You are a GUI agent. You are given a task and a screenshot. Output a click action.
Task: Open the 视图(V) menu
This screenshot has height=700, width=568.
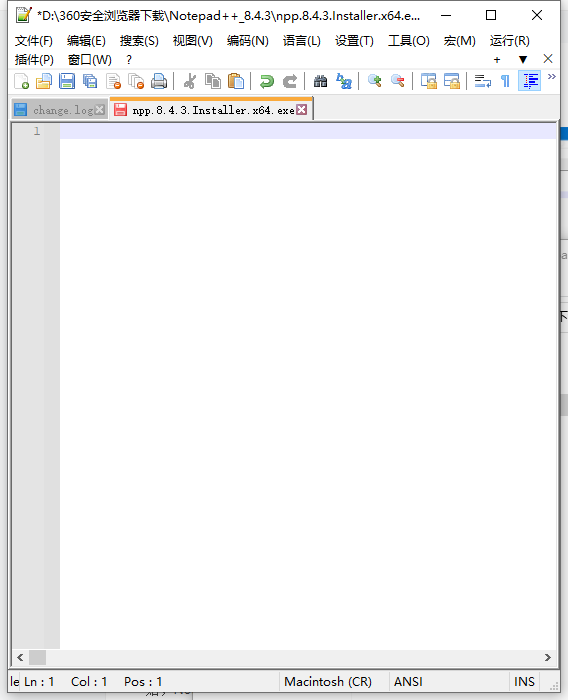192,41
